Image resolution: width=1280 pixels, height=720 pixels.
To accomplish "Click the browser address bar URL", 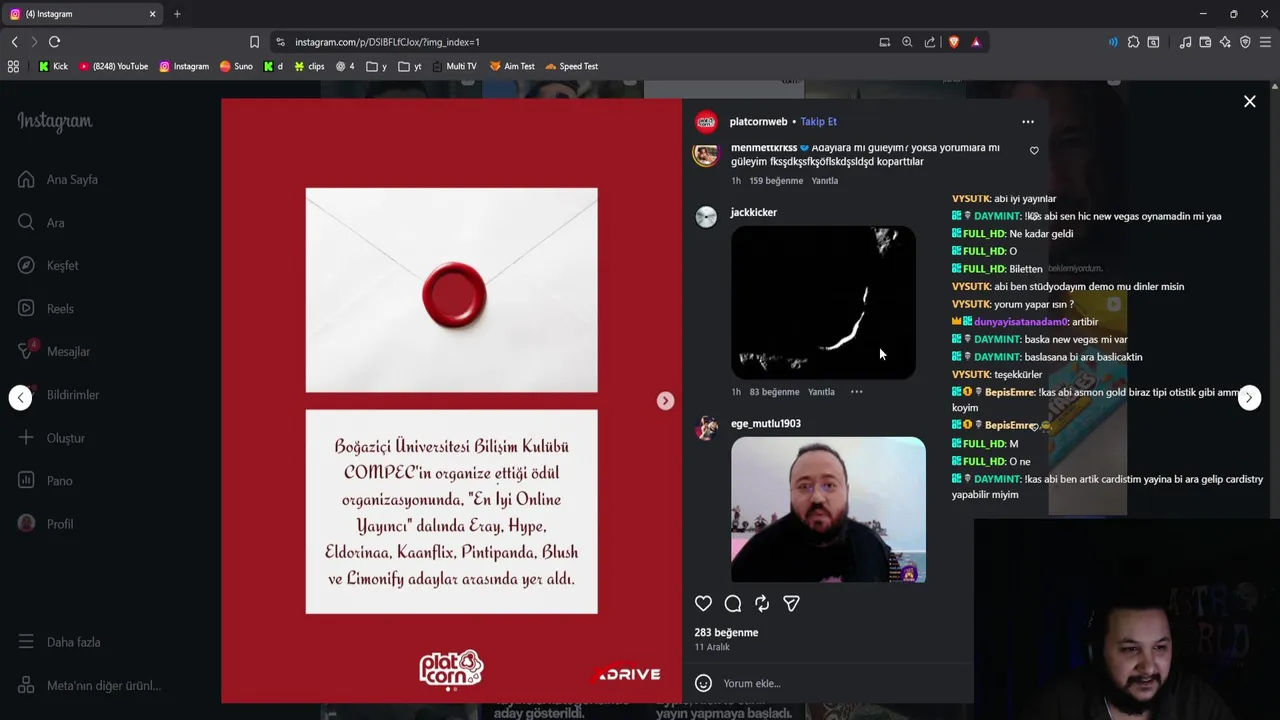I will (x=387, y=42).
